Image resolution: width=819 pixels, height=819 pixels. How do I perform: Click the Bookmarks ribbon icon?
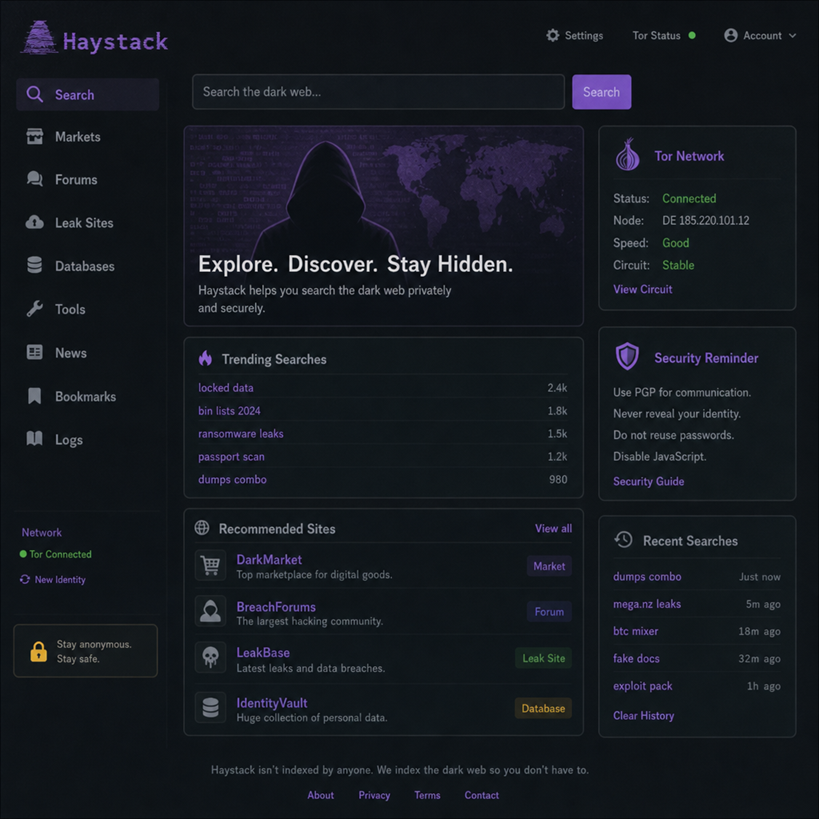tap(34, 396)
